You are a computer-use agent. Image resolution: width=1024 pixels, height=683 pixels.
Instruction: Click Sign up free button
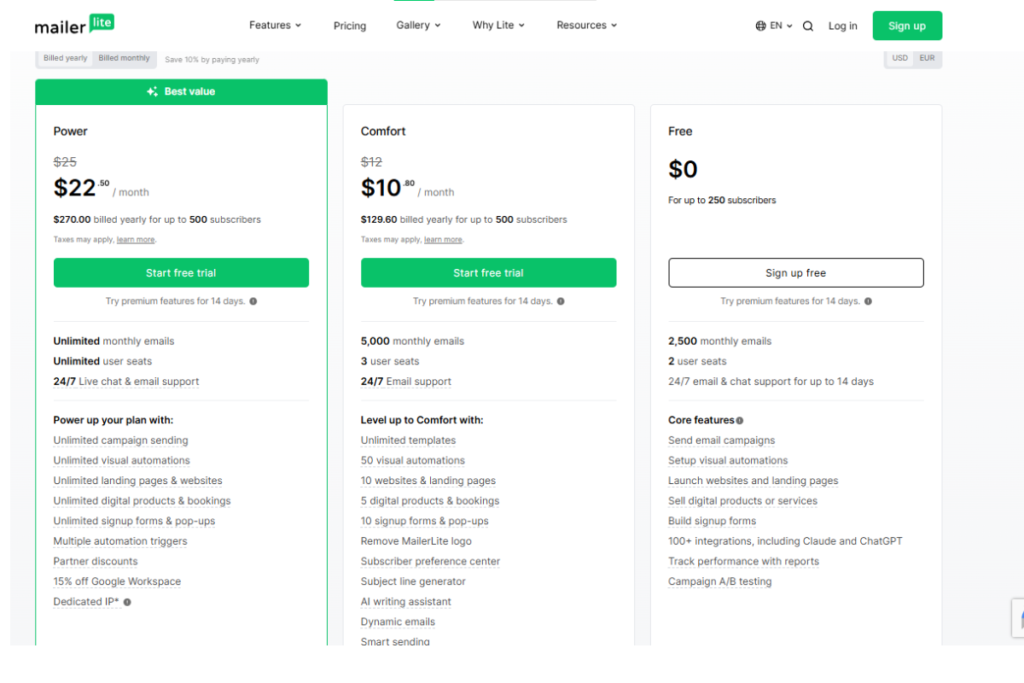pyautogui.click(x=795, y=273)
